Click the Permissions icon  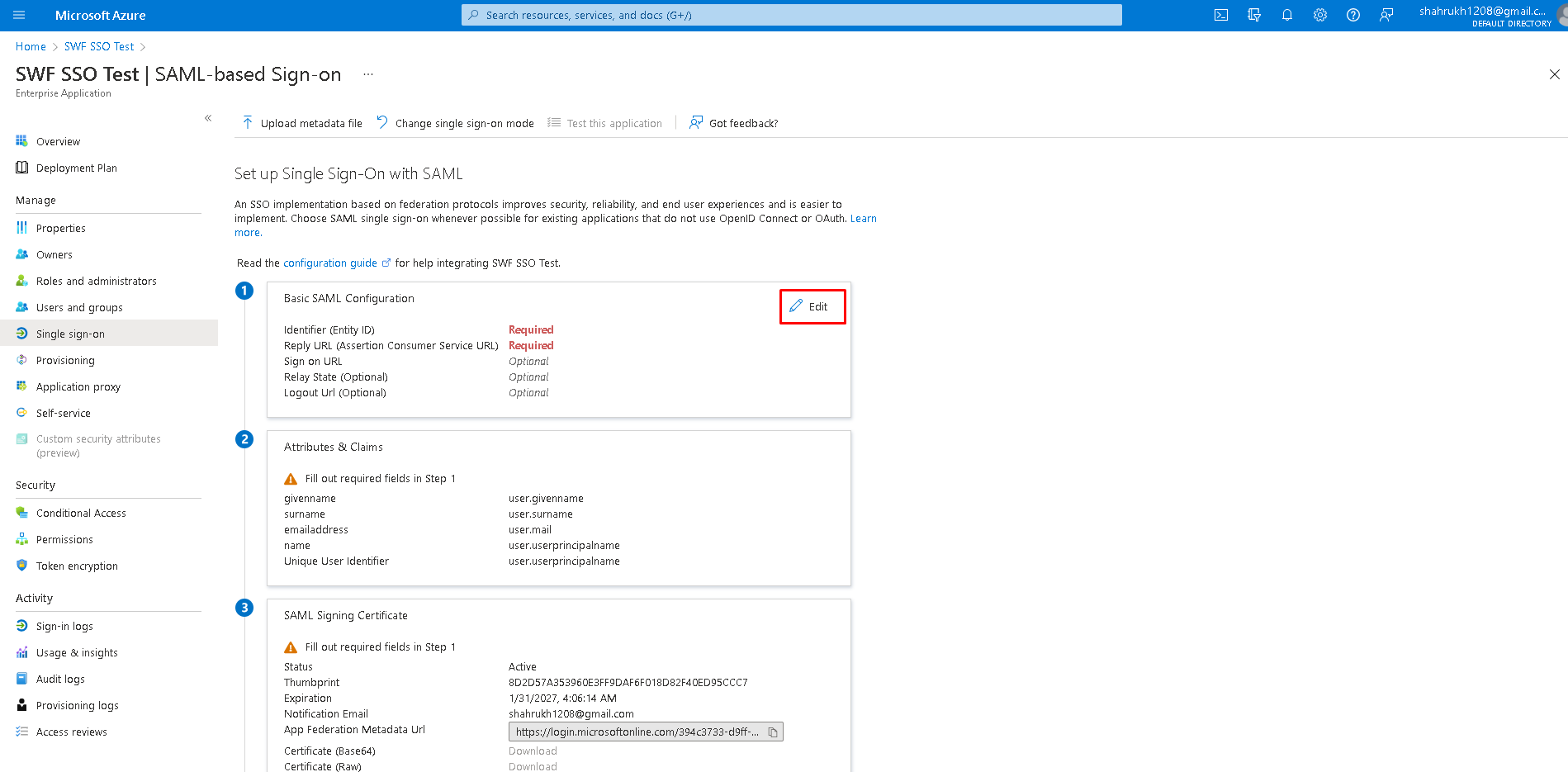(x=21, y=539)
